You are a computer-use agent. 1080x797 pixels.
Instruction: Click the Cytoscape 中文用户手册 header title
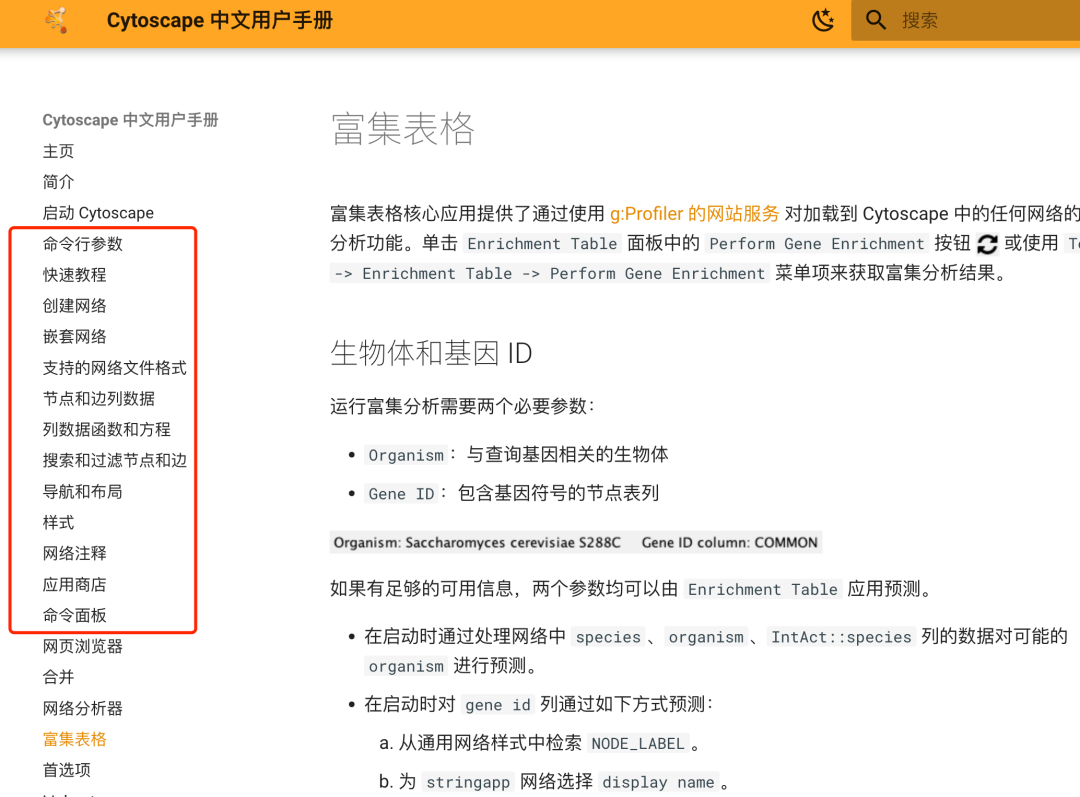point(220,20)
